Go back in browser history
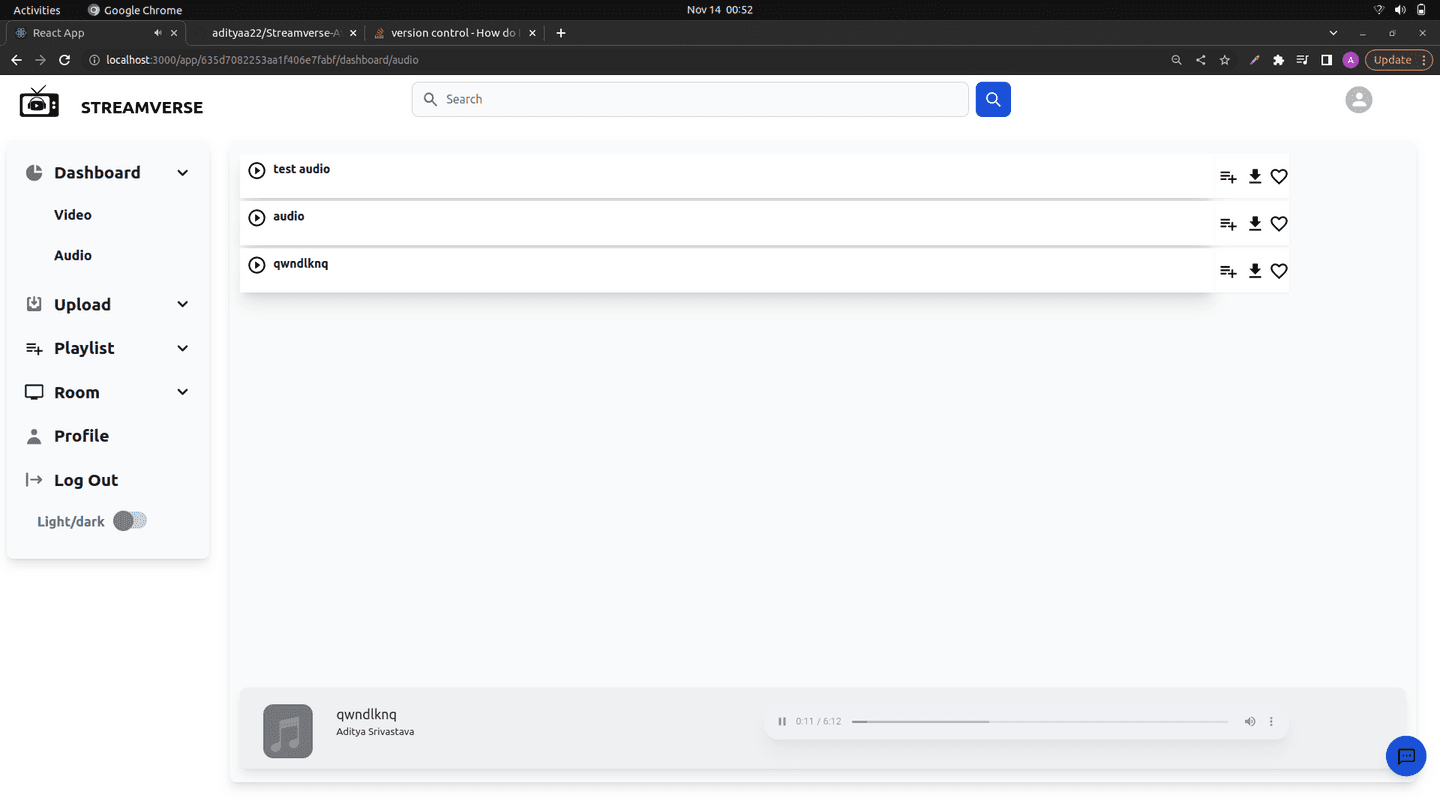This screenshot has width=1440, height=810. [16, 60]
